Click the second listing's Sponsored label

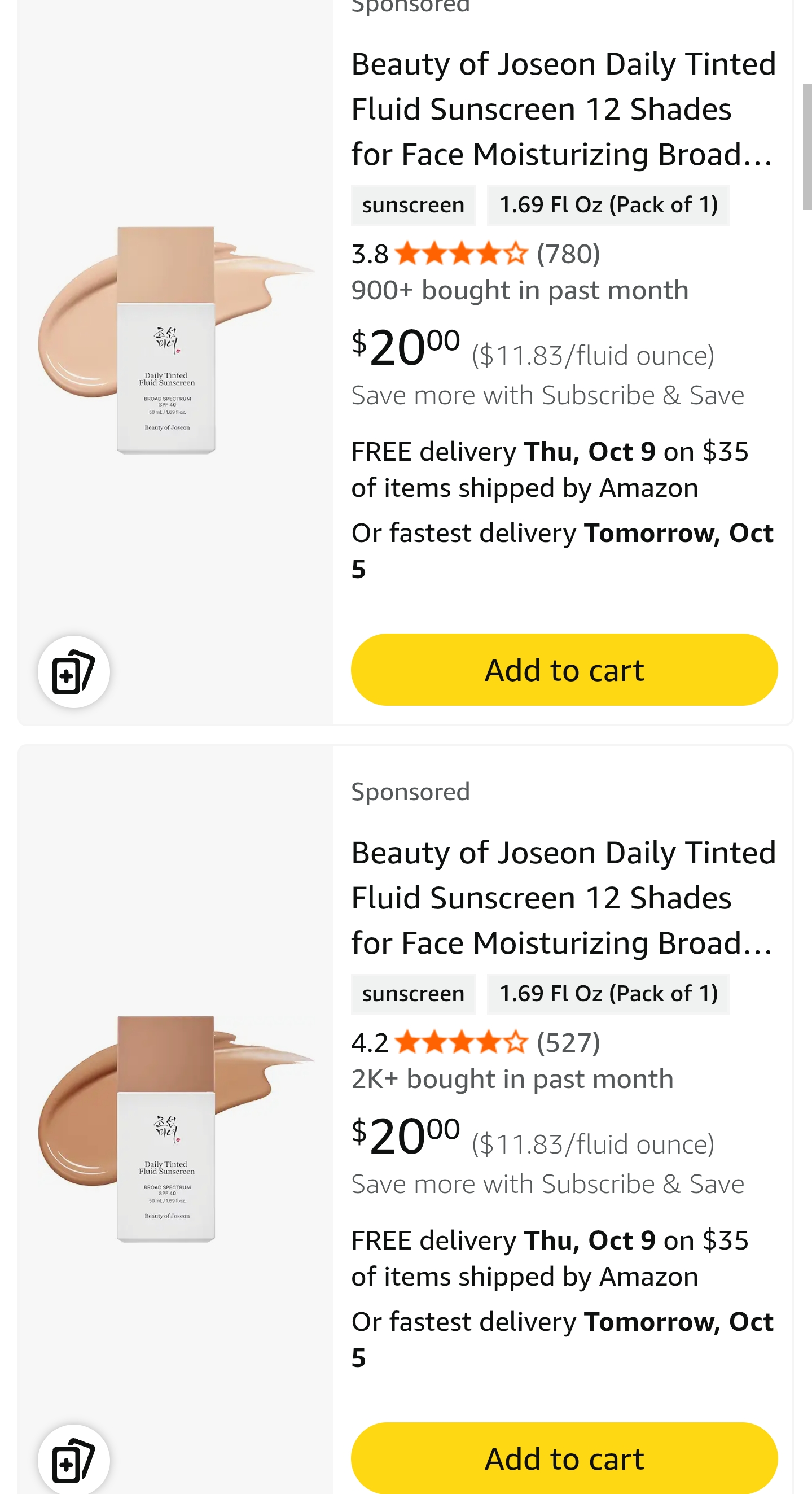[x=410, y=792]
